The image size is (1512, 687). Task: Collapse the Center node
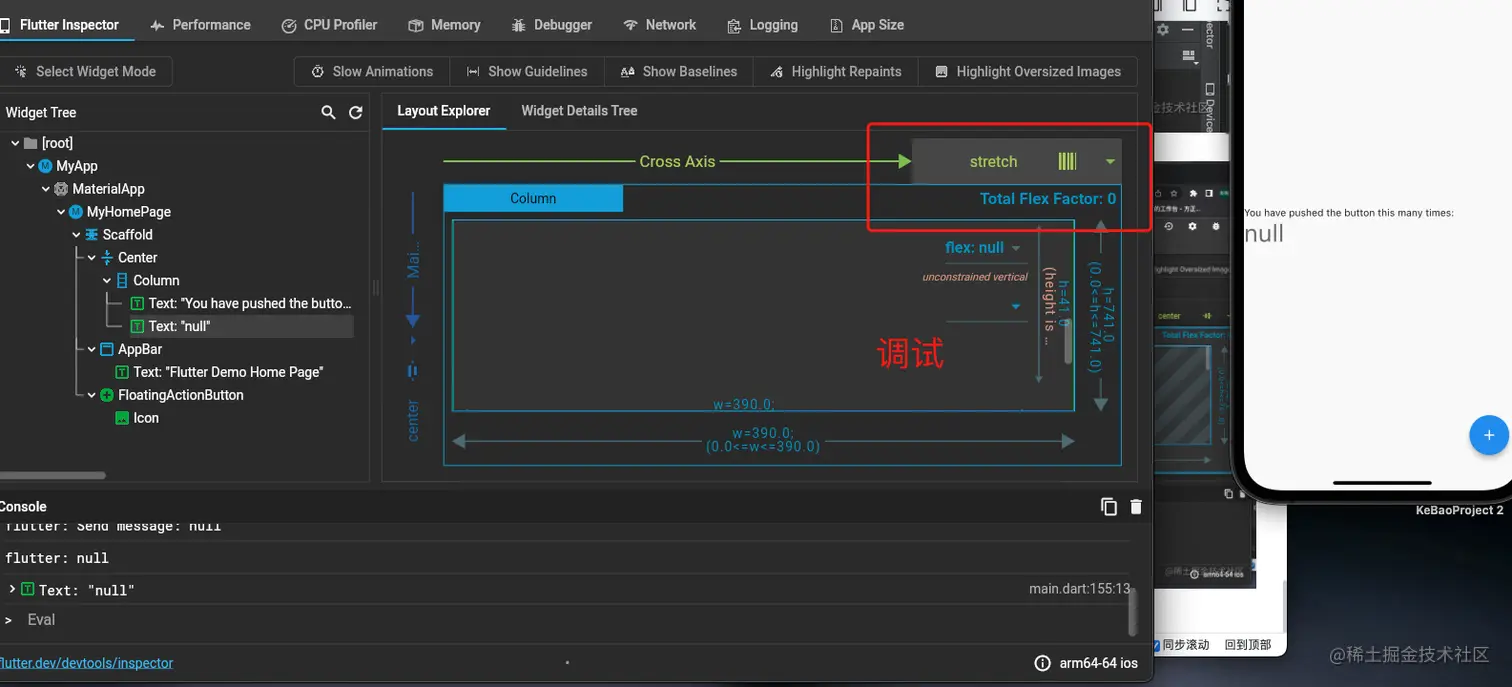pos(92,258)
